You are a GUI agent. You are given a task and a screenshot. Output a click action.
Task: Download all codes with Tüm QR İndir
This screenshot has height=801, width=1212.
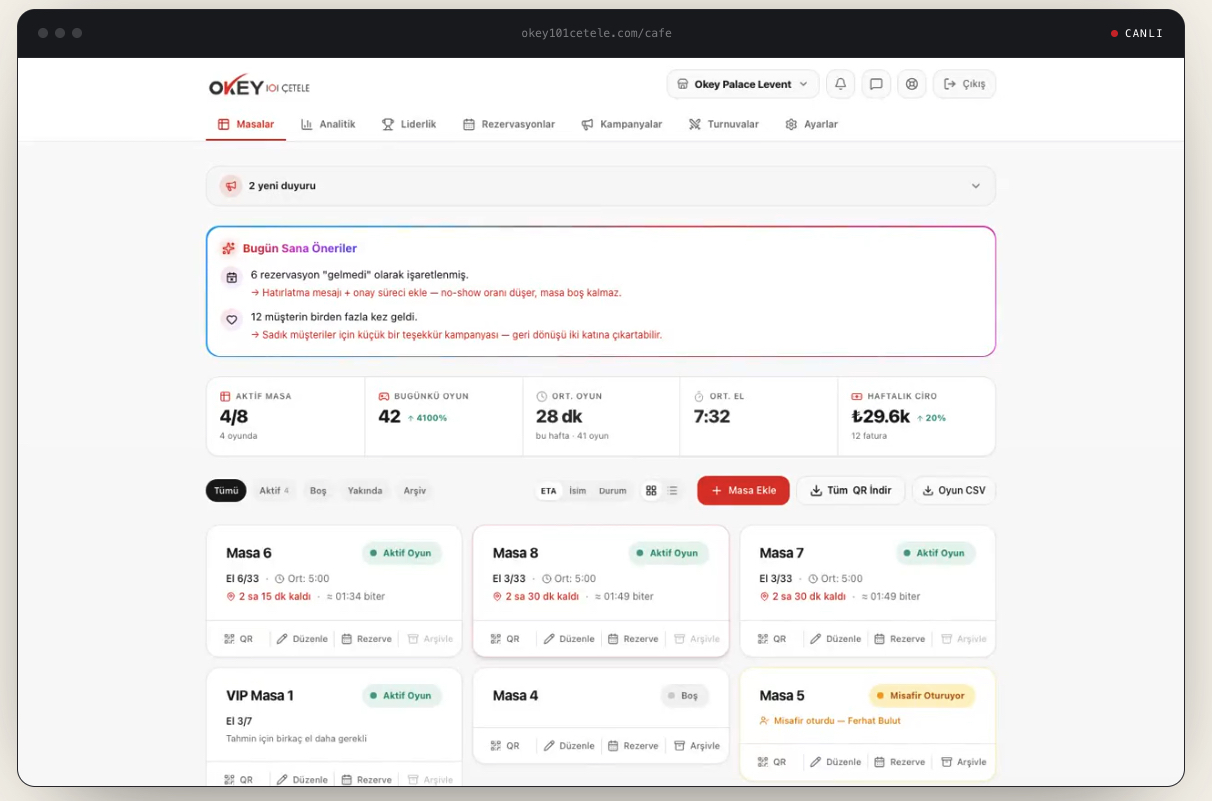(x=851, y=491)
